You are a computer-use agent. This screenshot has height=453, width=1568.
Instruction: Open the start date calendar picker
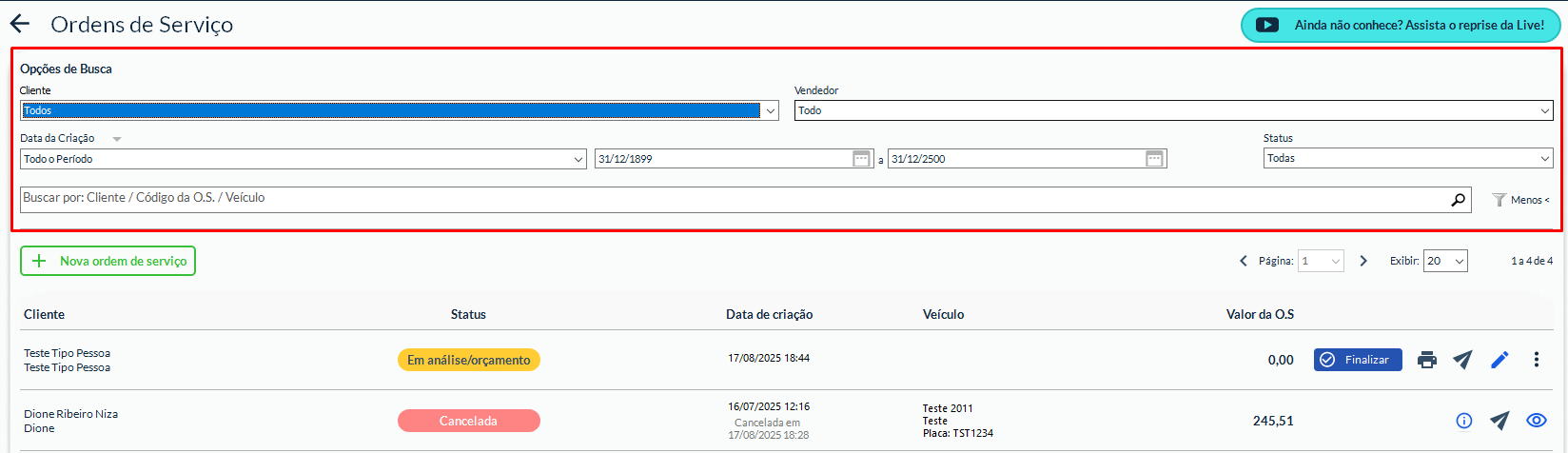click(x=861, y=159)
